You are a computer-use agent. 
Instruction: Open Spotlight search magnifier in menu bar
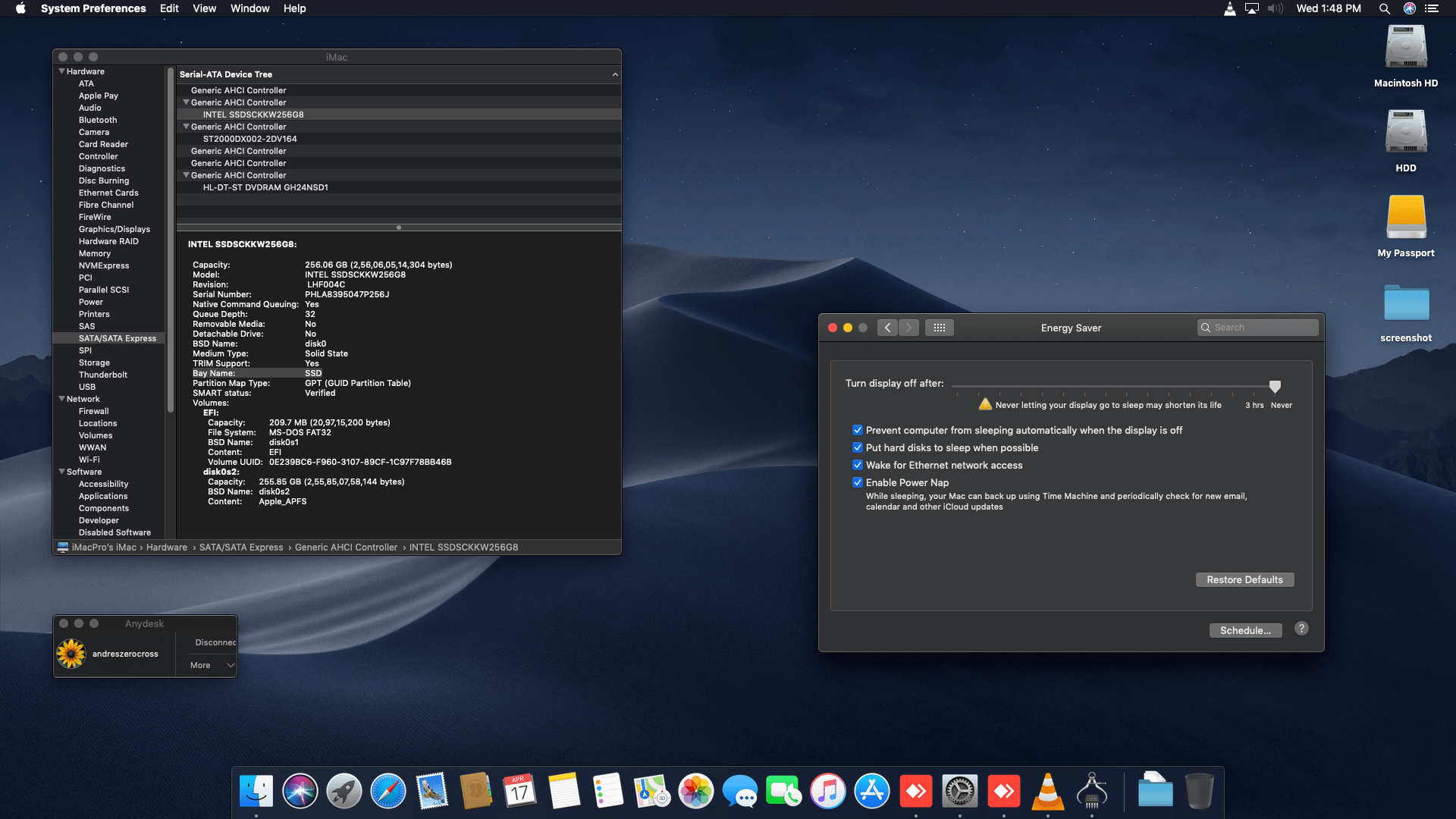click(1384, 8)
